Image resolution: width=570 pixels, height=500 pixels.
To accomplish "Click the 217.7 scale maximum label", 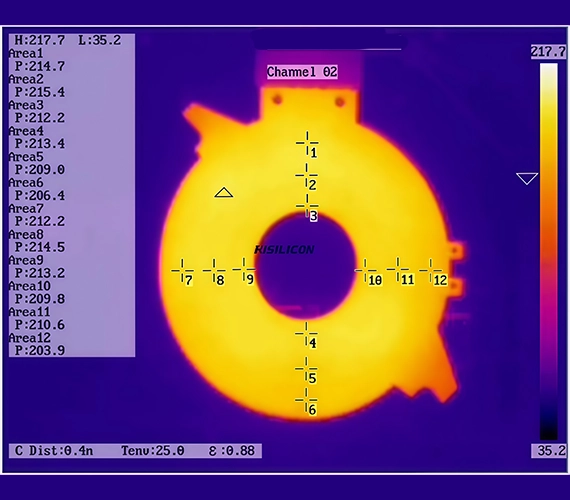I will (548, 52).
